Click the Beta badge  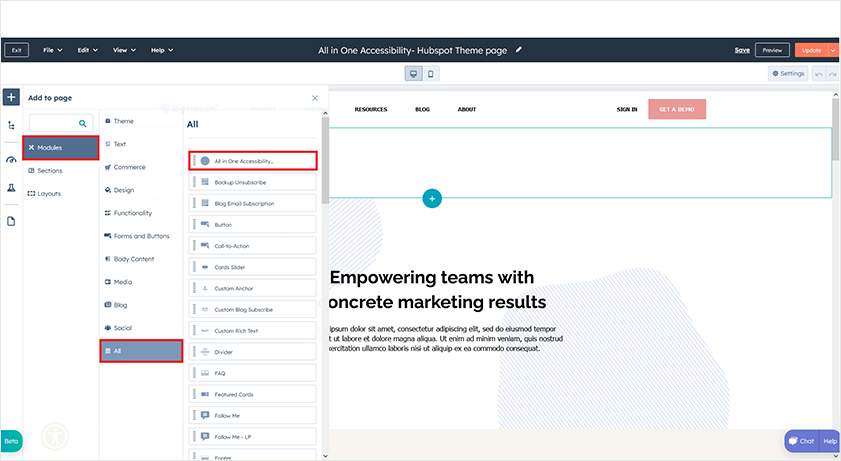click(x=11, y=441)
